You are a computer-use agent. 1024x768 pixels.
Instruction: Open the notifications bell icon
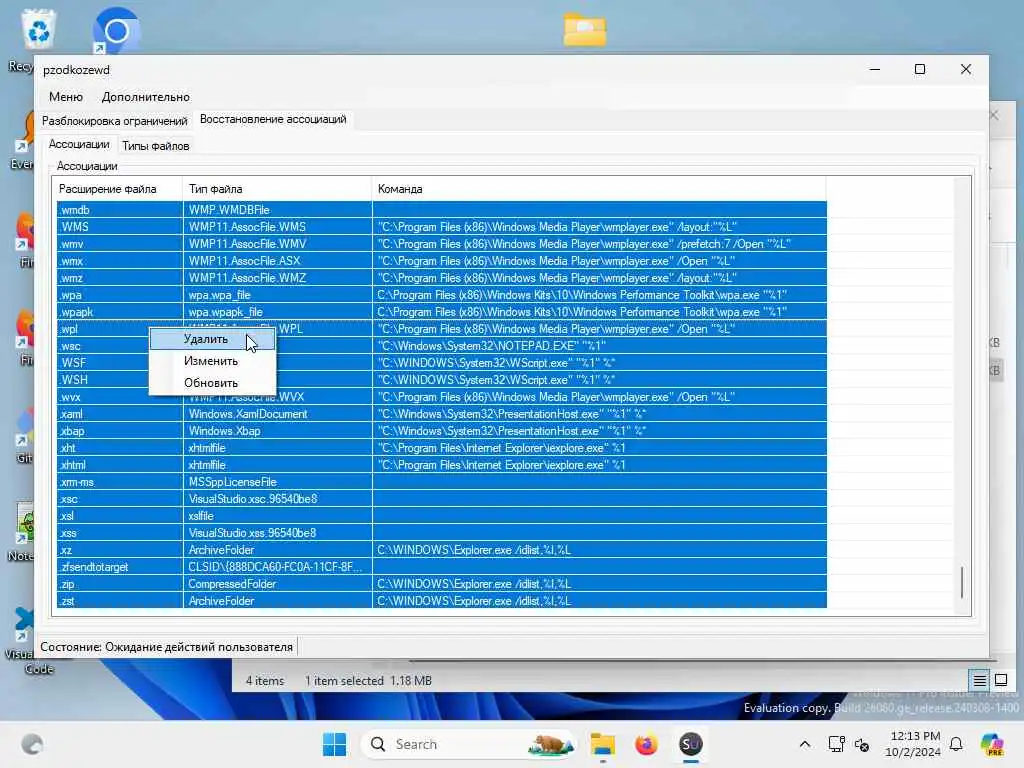point(956,744)
